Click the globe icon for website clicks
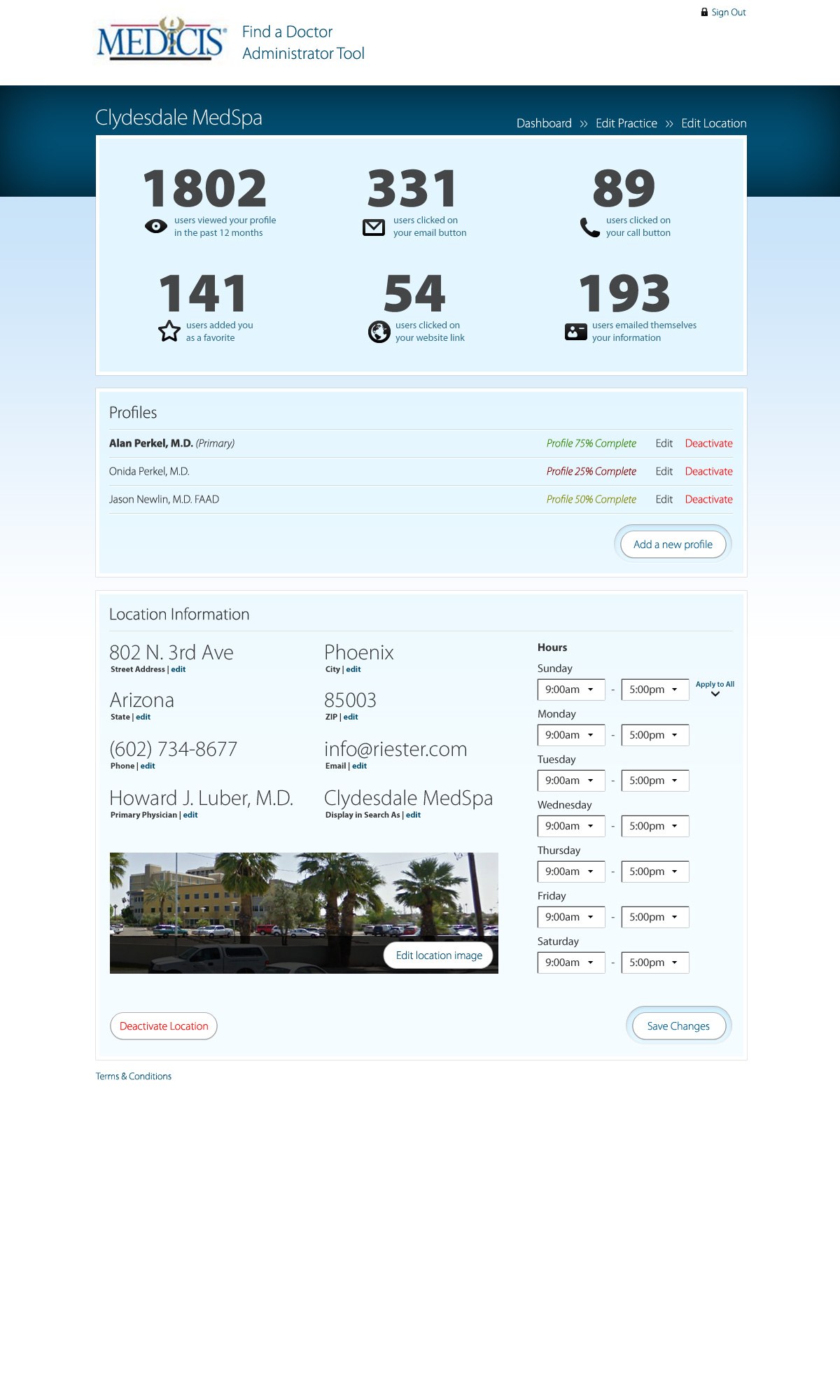This screenshot has height=1400, width=840. tap(379, 332)
